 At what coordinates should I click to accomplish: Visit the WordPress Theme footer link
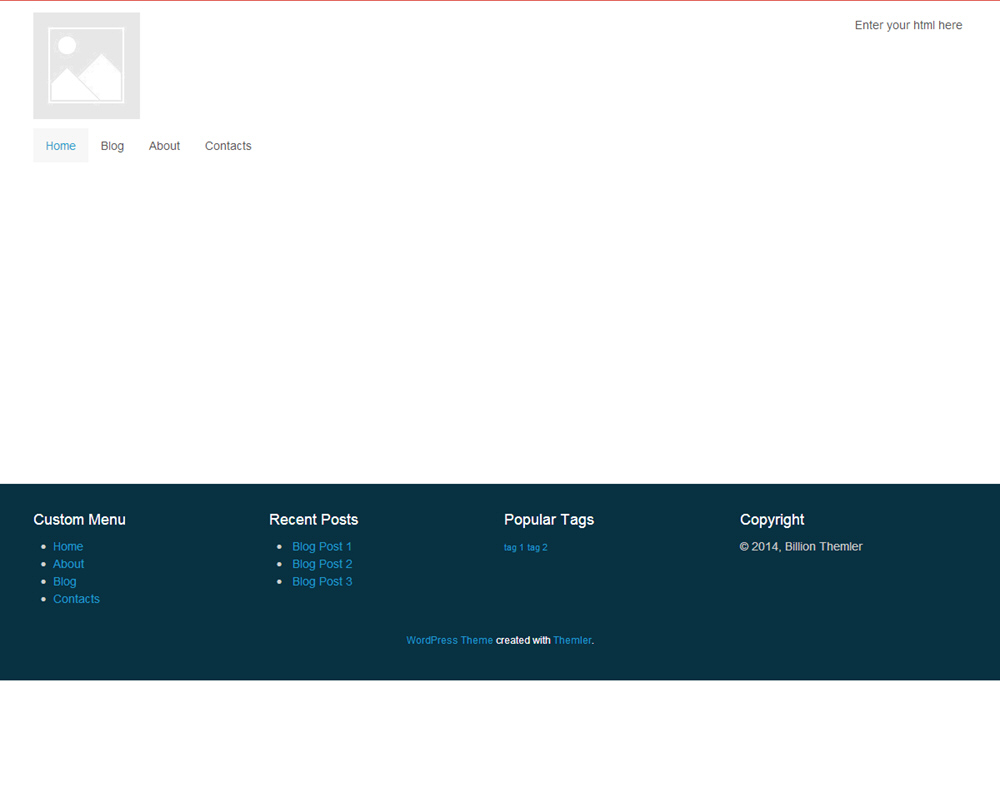pos(450,640)
